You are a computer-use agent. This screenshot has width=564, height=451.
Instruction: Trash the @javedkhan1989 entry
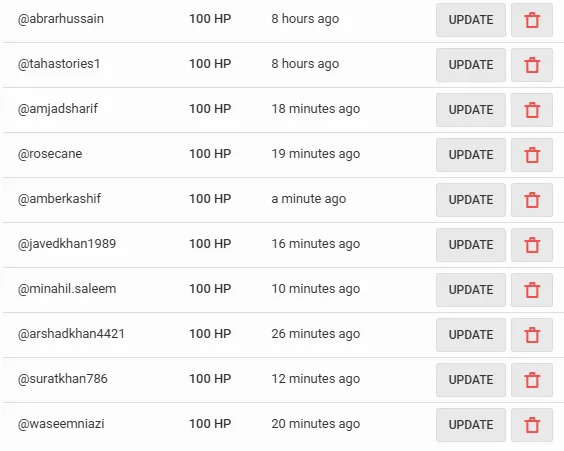pos(532,245)
